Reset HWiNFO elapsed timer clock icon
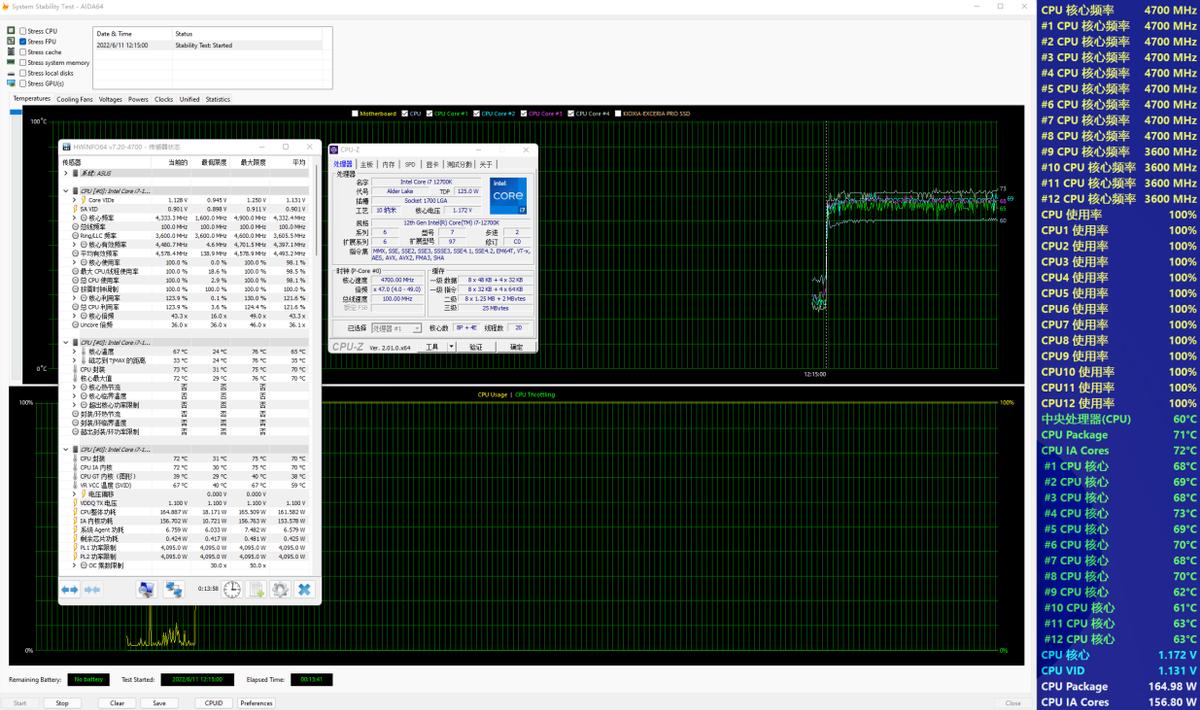1200x710 pixels. [x=231, y=590]
